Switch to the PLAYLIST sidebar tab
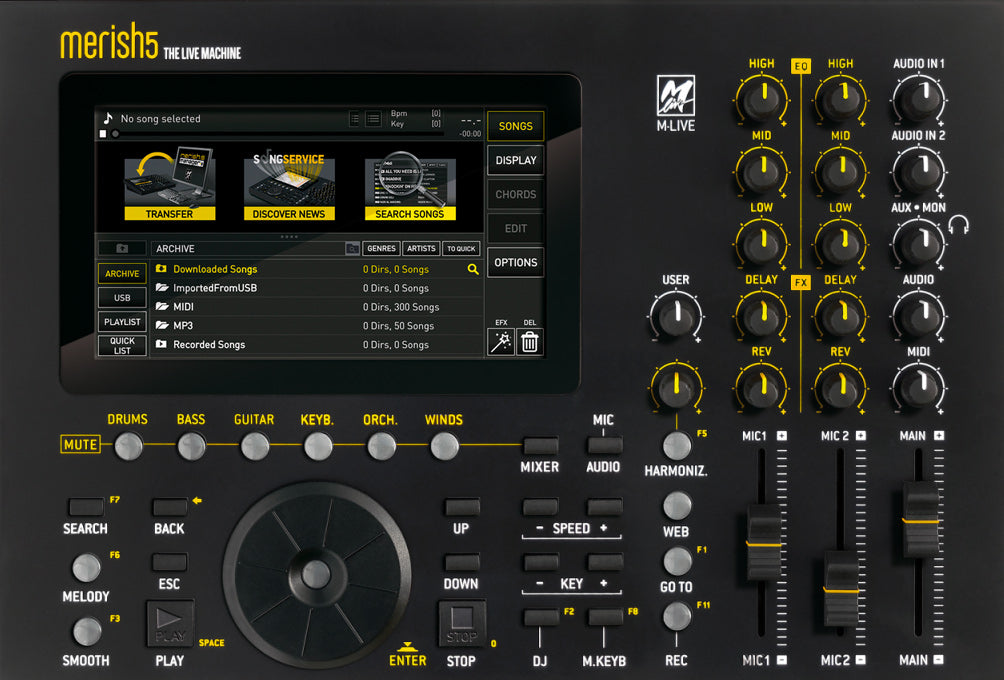 pos(122,321)
